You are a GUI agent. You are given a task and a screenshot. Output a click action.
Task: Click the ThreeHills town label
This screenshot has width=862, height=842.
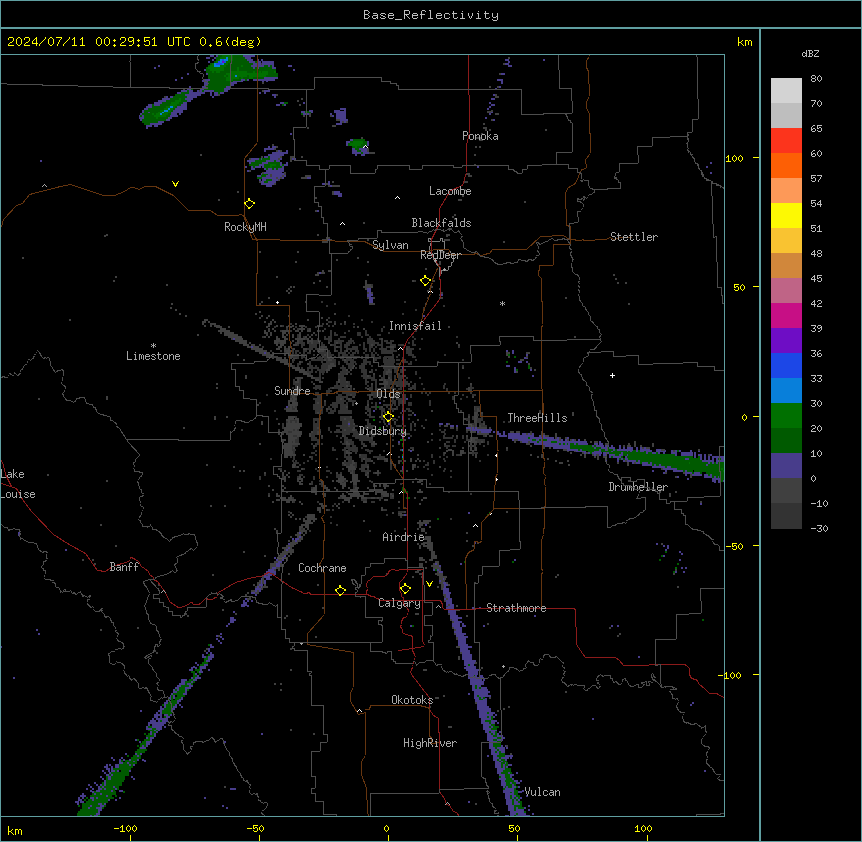pyautogui.click(x=537, y=418)
